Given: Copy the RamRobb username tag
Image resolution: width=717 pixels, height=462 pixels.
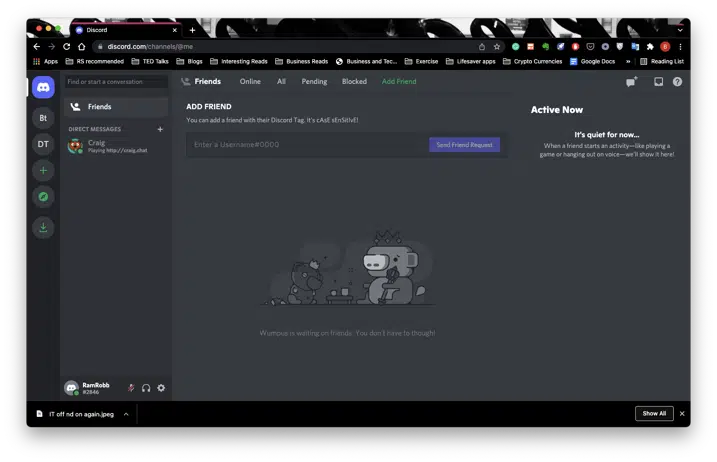Looking at the screenshot, I should click(96, 388).
